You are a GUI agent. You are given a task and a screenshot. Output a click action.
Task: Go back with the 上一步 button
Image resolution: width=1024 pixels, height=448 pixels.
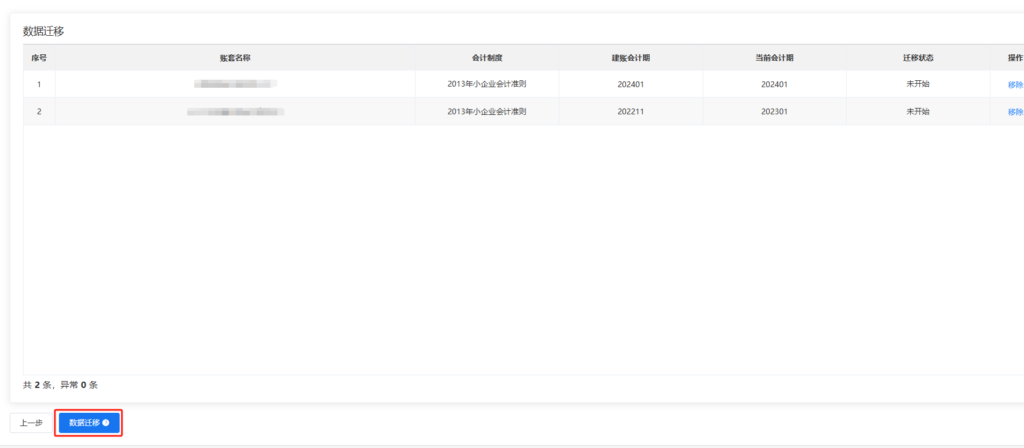tap(31, 423)
